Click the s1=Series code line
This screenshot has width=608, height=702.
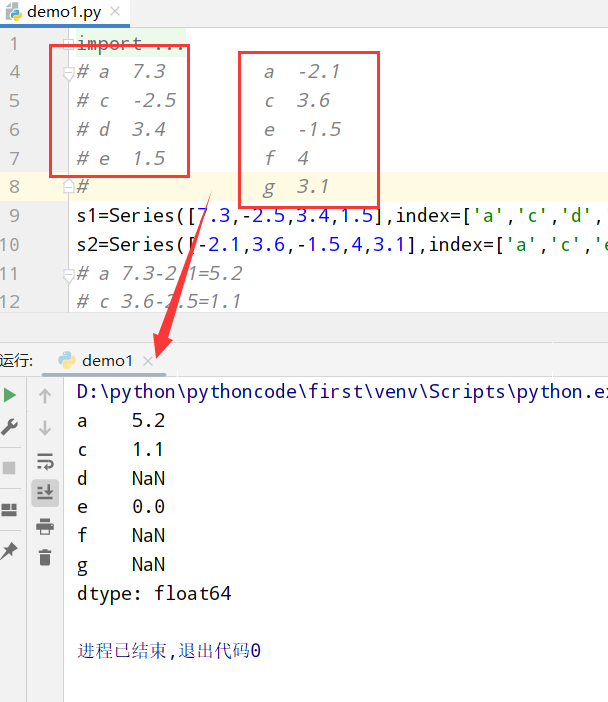(342, 216)
